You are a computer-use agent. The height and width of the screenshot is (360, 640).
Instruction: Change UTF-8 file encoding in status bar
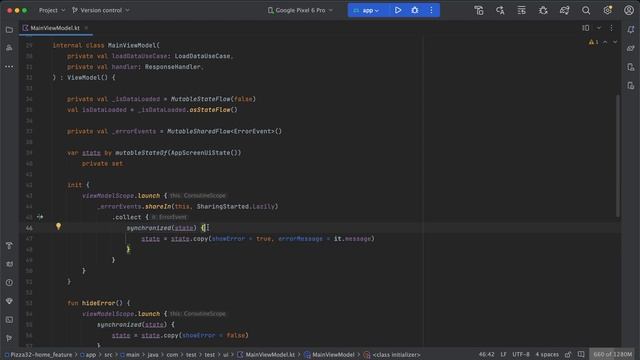coord(521,354)
